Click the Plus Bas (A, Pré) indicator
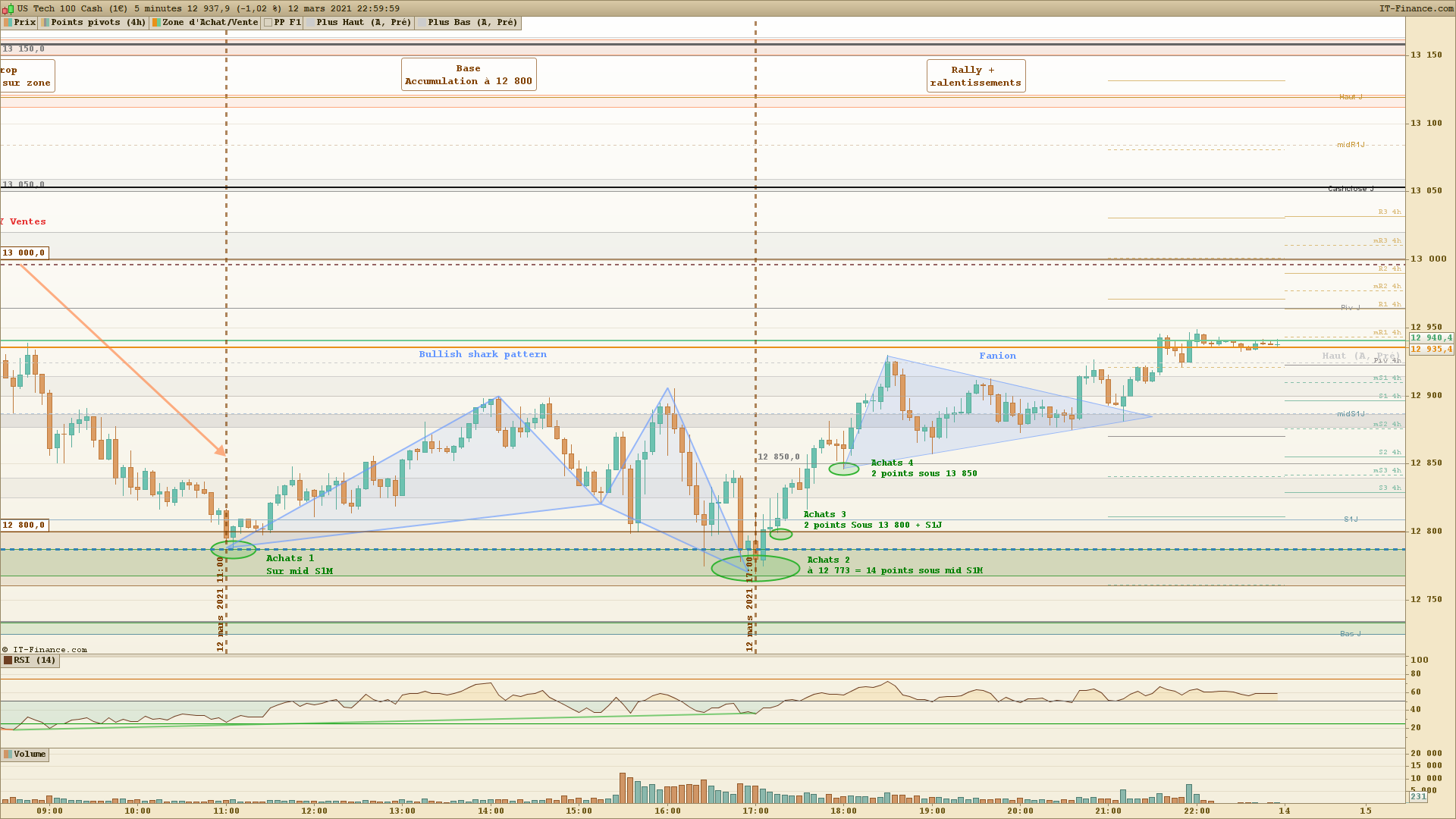This screenshot has width=1456, height=819. pyautogui.click(x=472, y=23)
